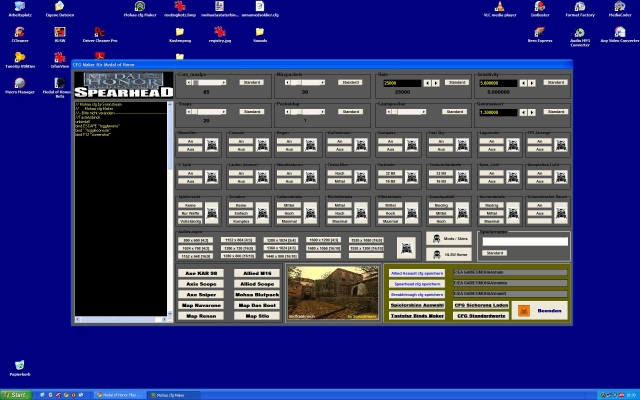
Task: Set V Sync to Aus
Action: (190, 181)
